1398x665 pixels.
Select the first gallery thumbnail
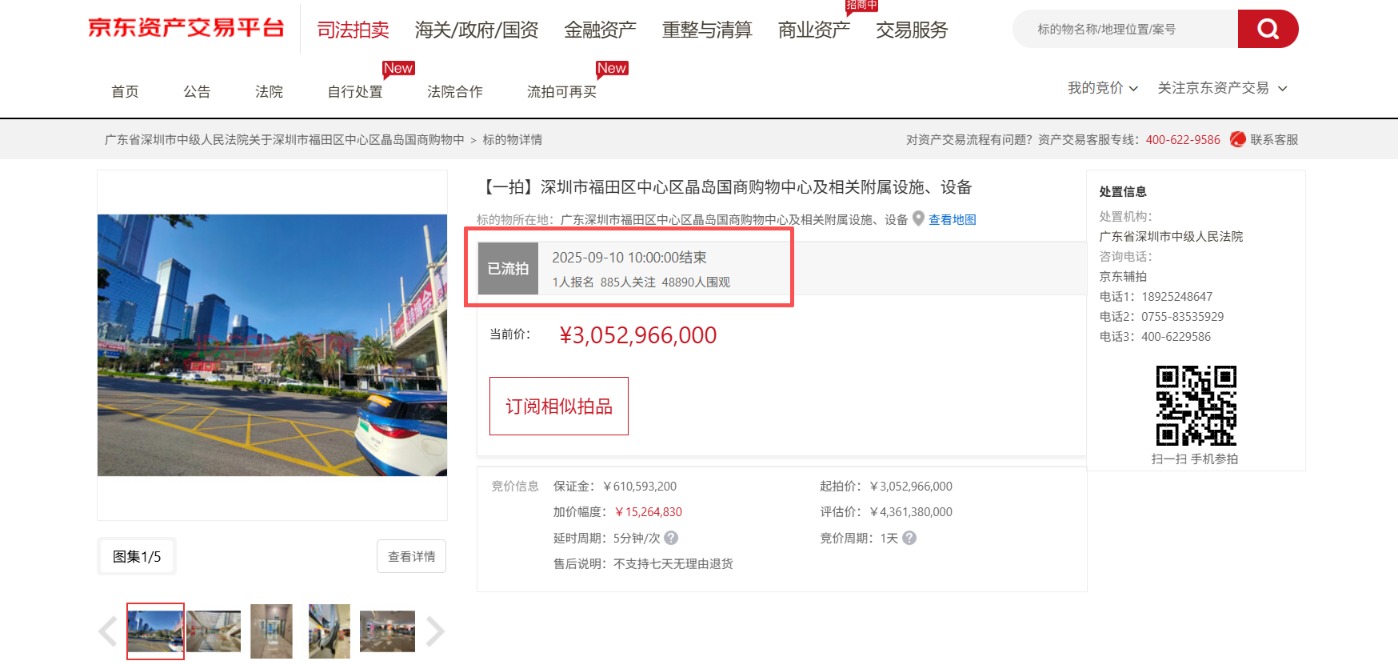(x=155, y=632)
